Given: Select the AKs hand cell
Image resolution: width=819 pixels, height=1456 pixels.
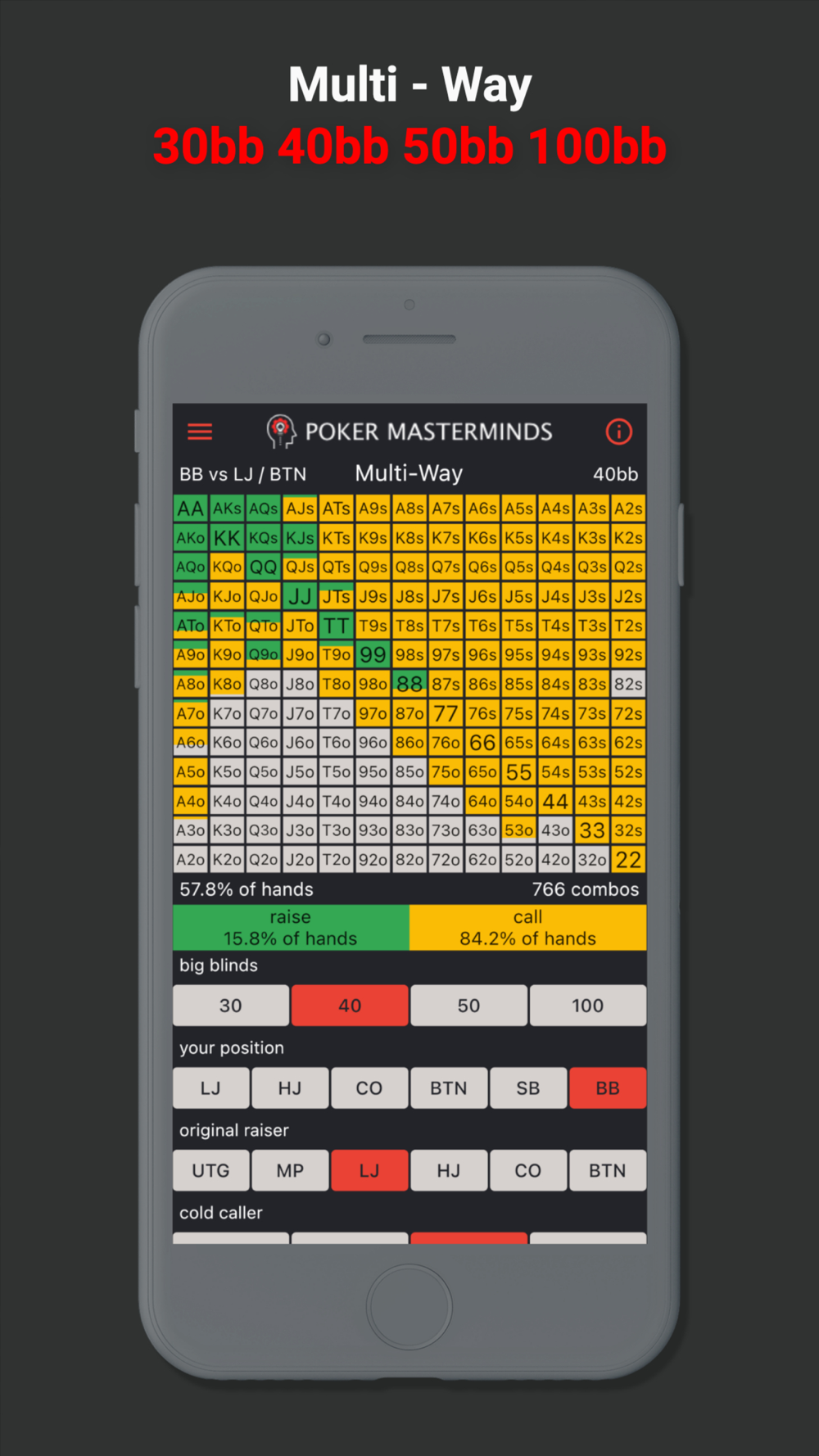Looking at the screenshot, I should coord(227,509).
